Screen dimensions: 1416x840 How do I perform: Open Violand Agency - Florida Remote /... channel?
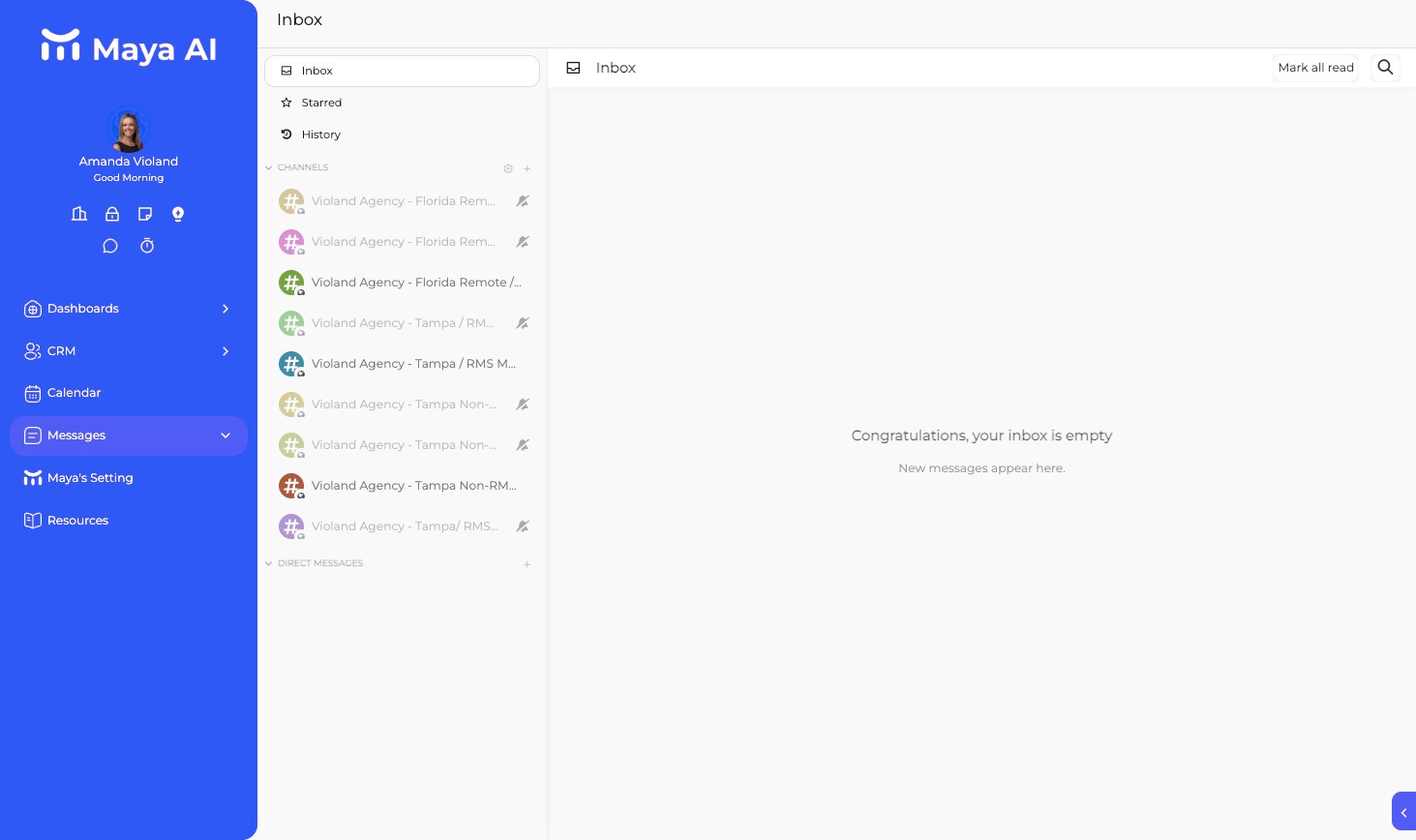tap(402, 283)
